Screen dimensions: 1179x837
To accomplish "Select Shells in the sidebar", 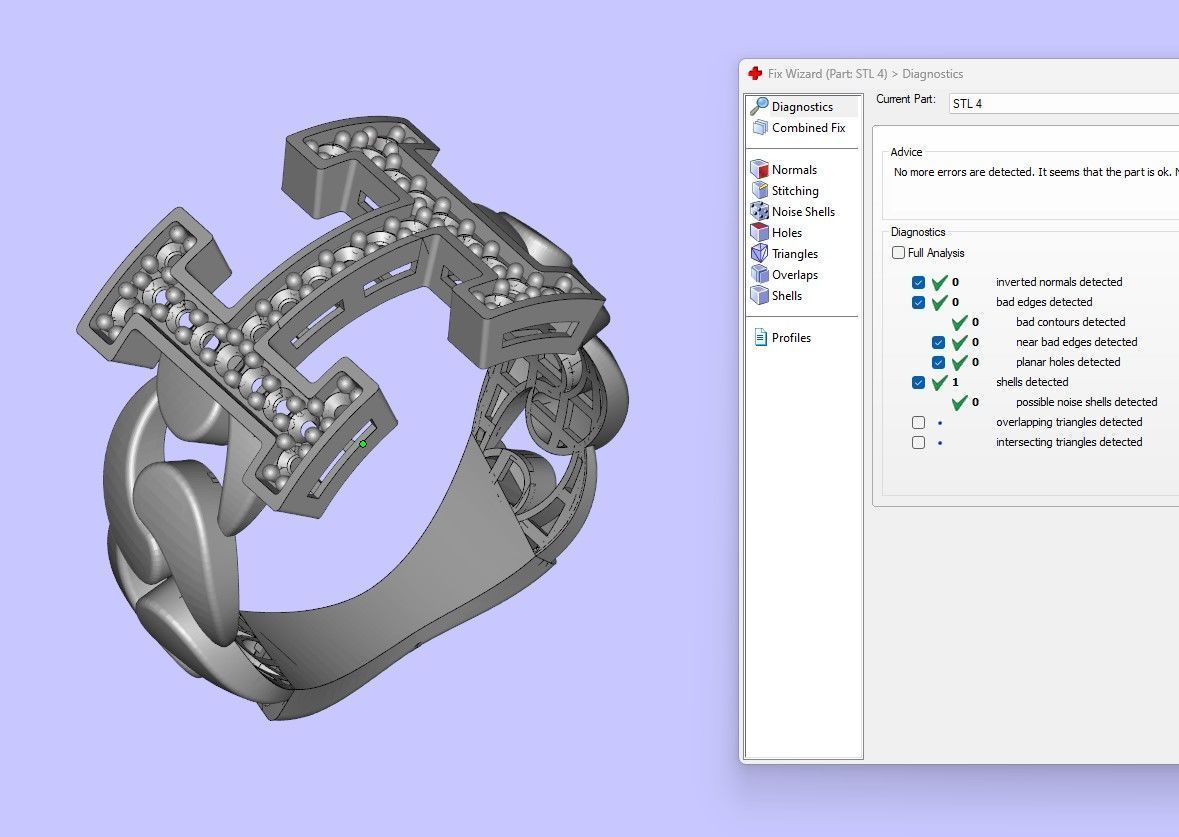I will (x=787, y=296).
